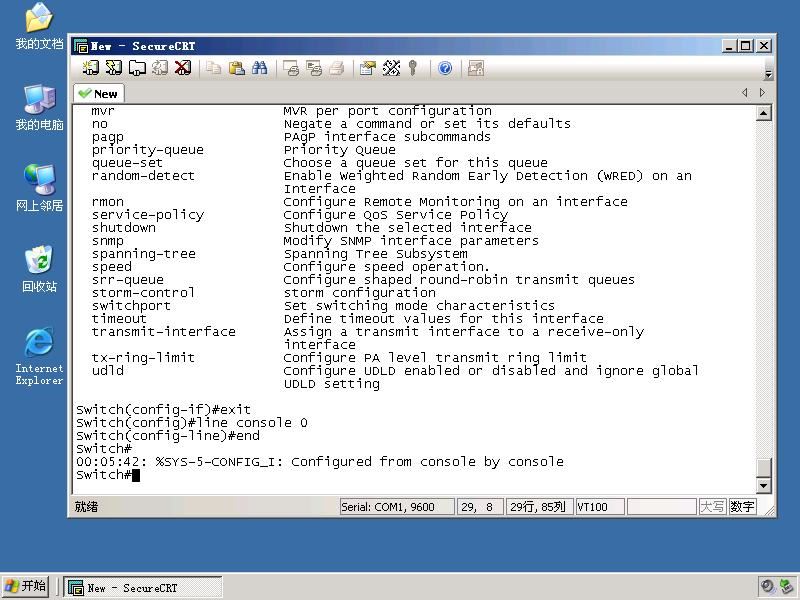Click the 'switchport' command entry
Screen dimensions: 800x600
click(131, 306)
